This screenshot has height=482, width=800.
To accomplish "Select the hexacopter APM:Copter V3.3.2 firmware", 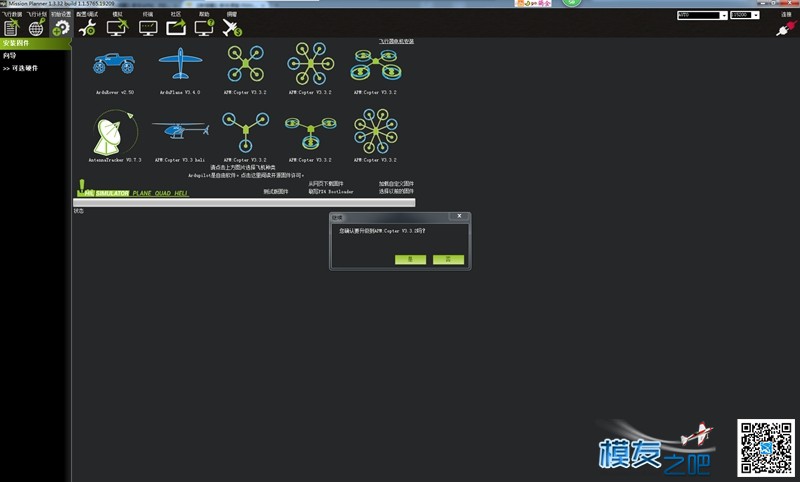I will point(311,63).
